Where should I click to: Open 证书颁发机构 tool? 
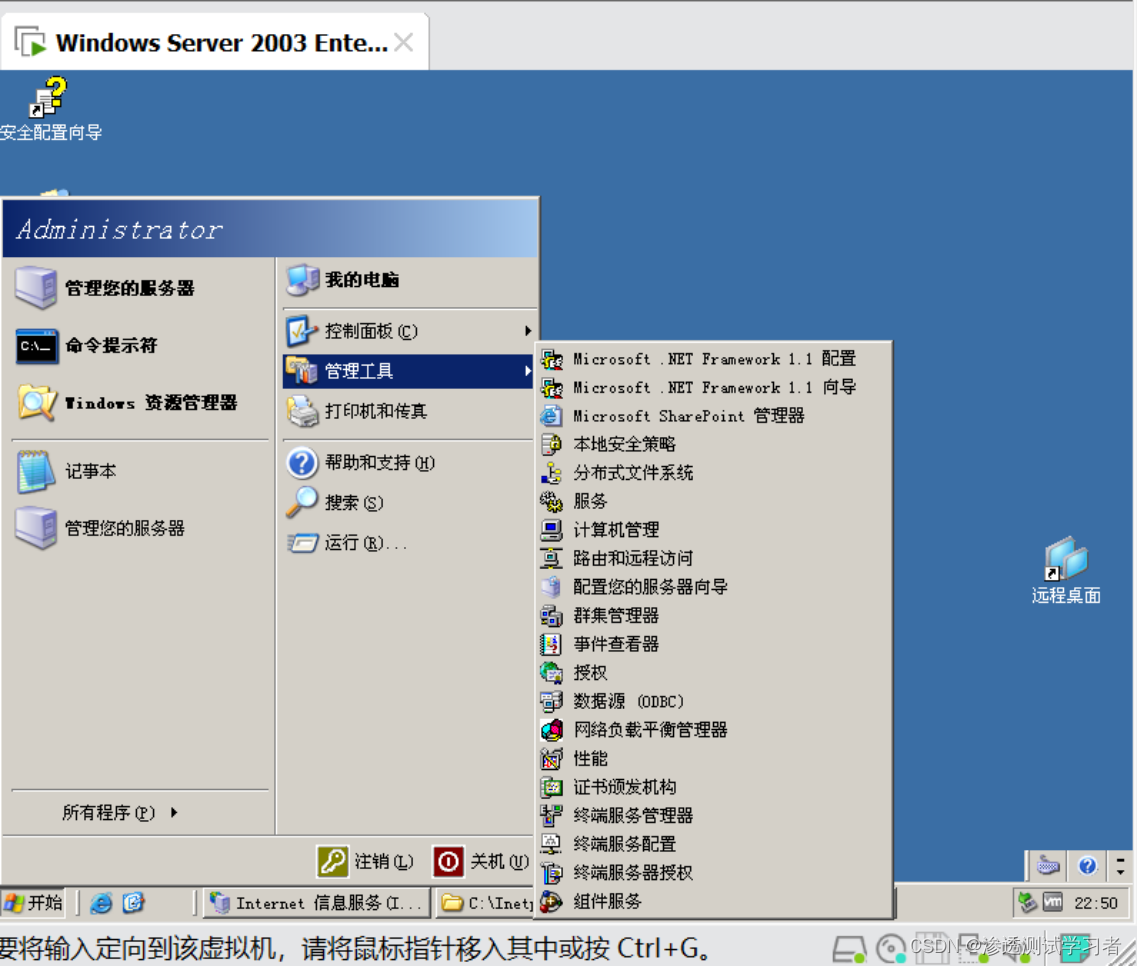click(714, 787)
